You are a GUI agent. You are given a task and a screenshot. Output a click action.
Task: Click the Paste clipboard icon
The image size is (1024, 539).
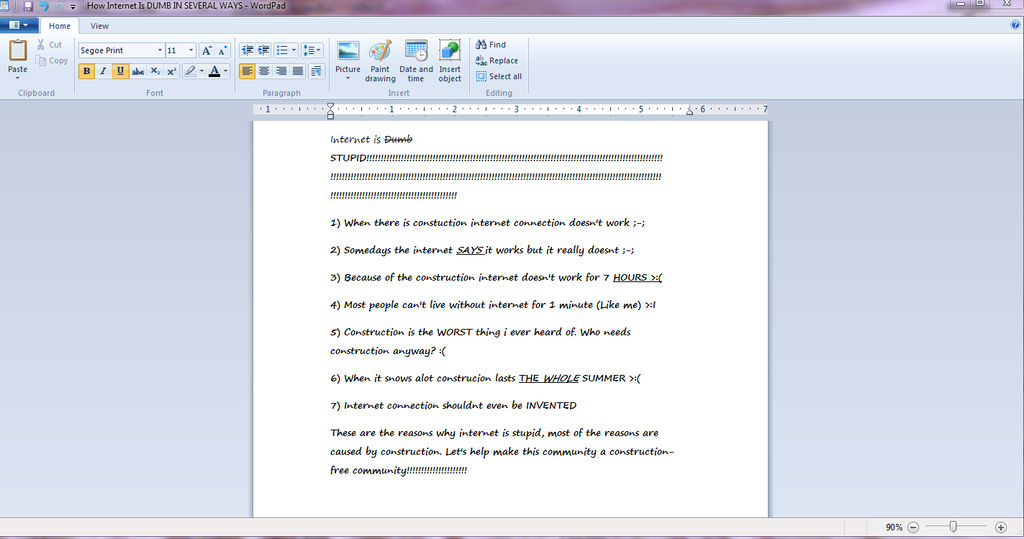tap(18, 51)
